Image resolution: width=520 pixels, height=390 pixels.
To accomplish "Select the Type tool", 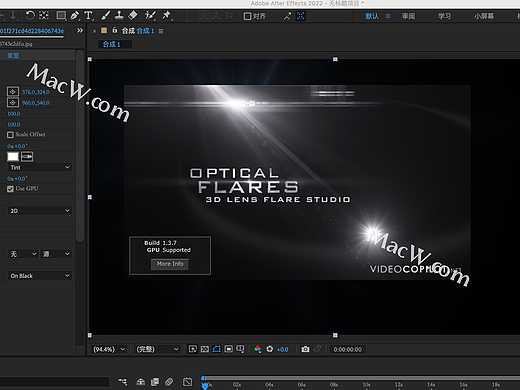I will click(x=89, y=15).
